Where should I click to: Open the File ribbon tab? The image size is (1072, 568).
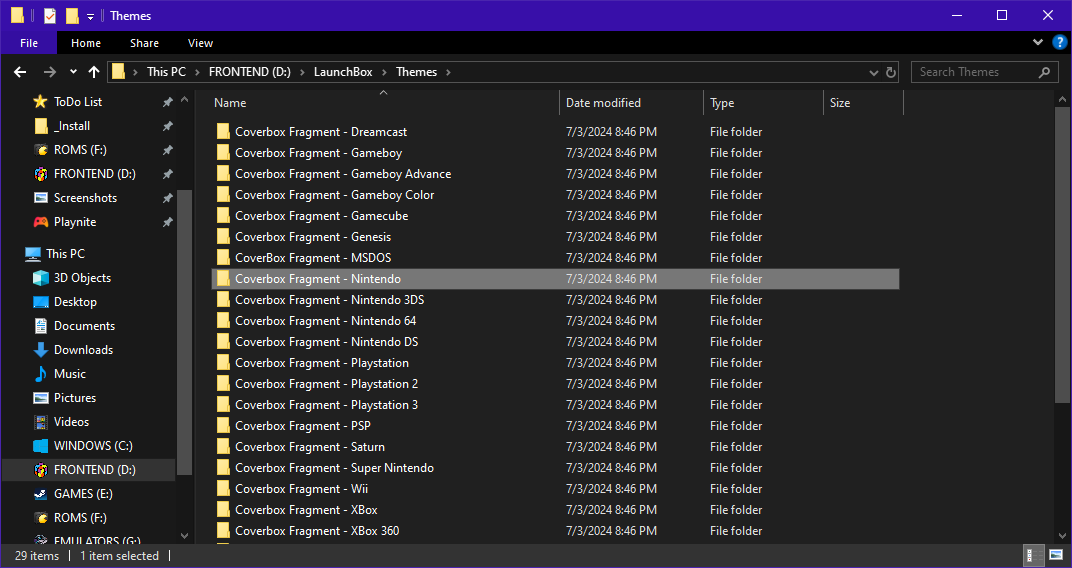point(29,43)
